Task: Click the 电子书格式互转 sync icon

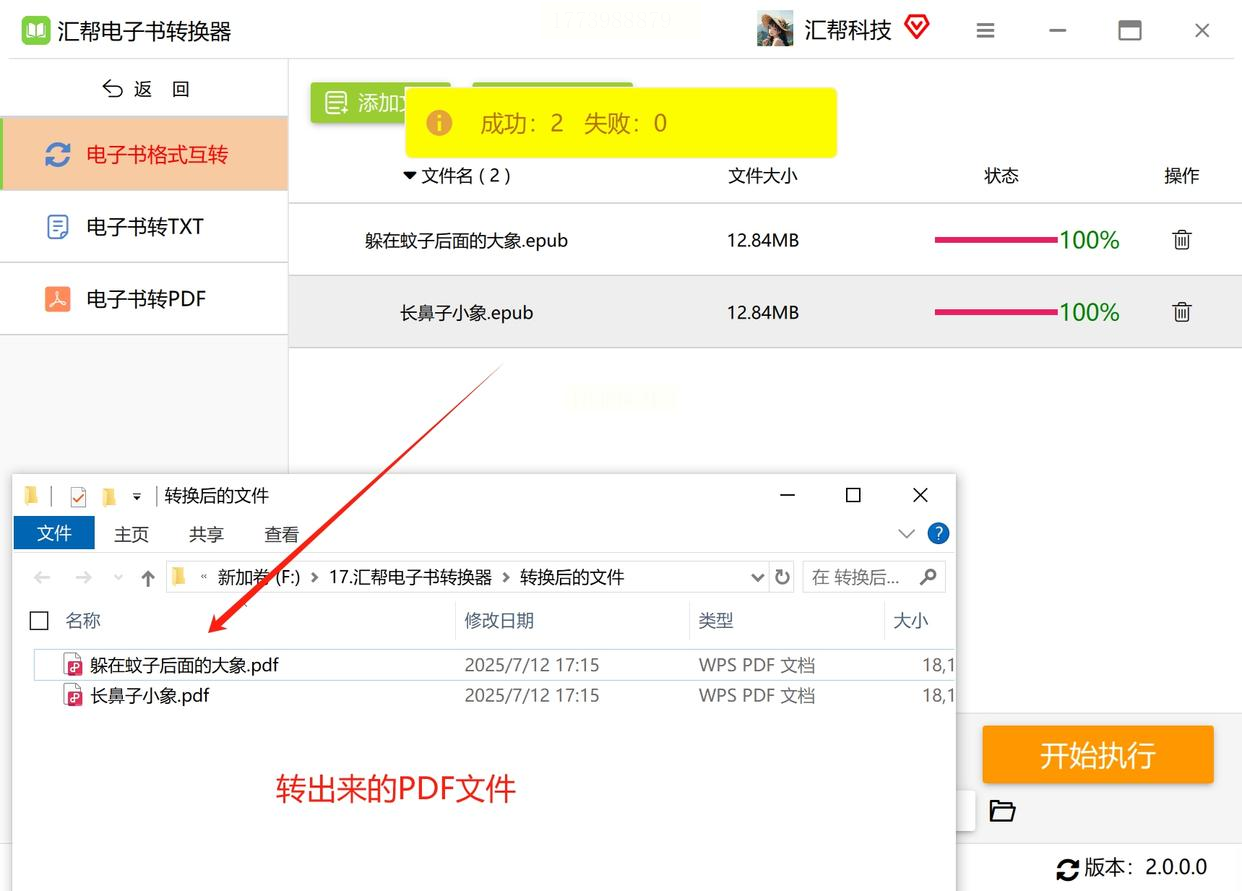Action: [x=58, y=155]
